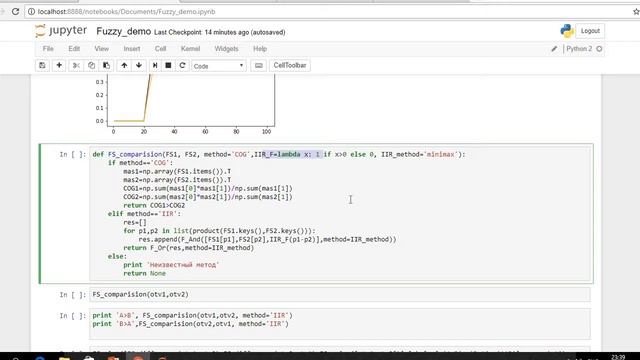Screen dimensions: 640x360
Task: Insert cell below with plus icon
Action: point(59,65)
